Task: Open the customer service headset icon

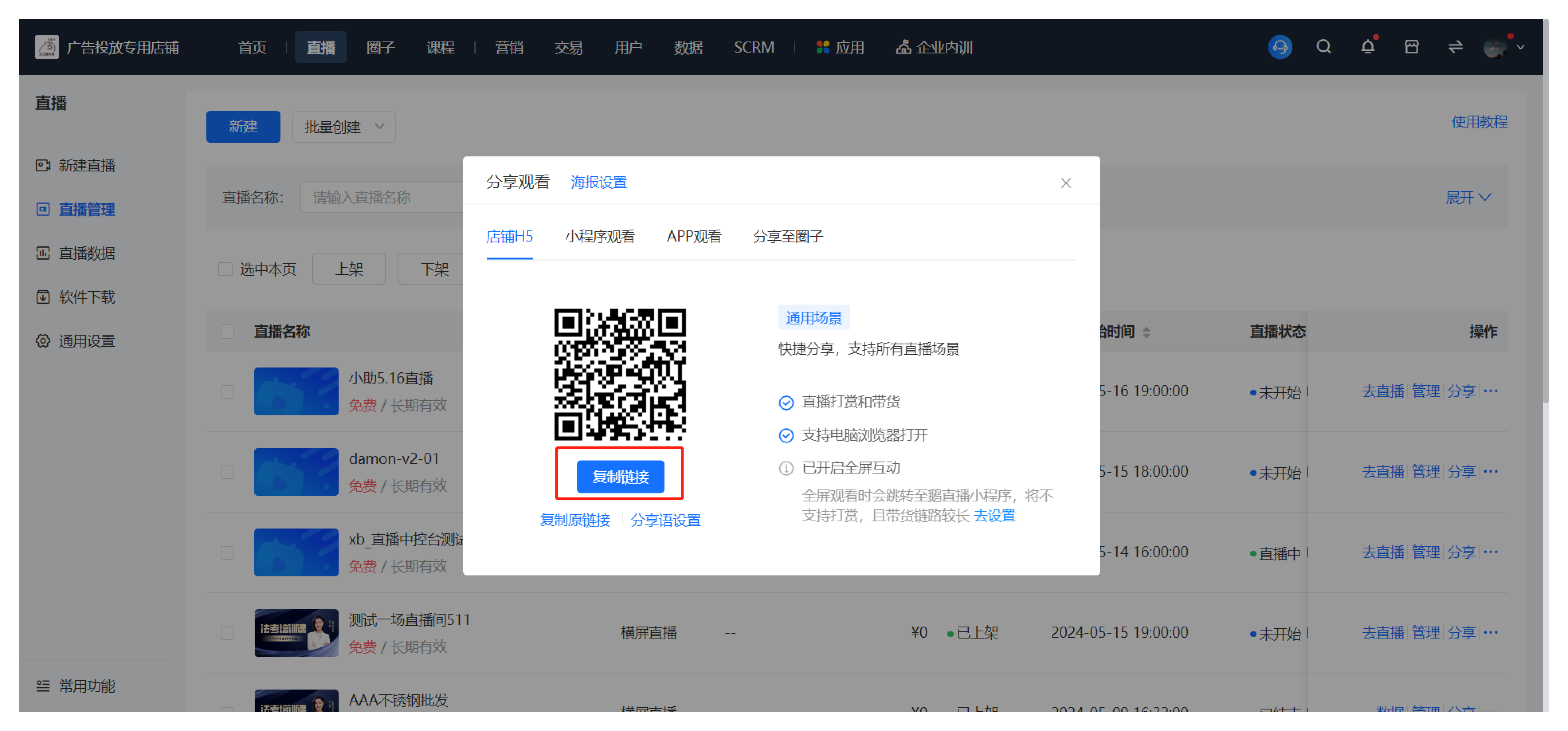Action: click(1280, 47)
